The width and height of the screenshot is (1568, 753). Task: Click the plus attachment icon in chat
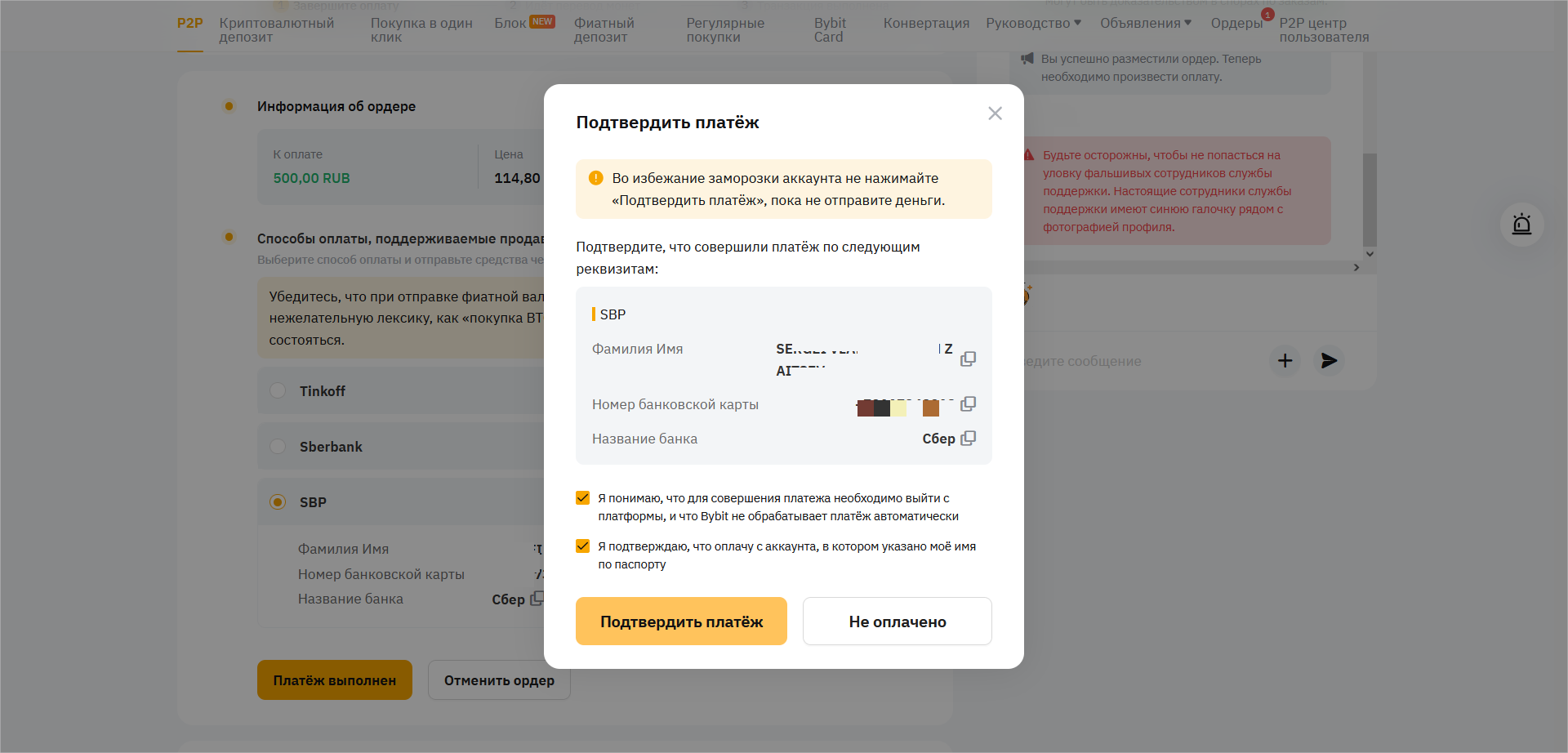[1285, 360]
